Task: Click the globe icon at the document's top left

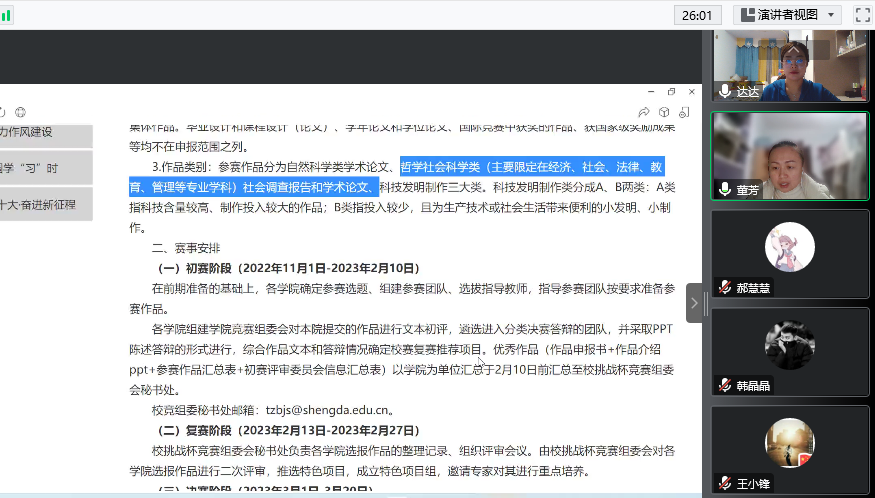Action: [20, 112]
